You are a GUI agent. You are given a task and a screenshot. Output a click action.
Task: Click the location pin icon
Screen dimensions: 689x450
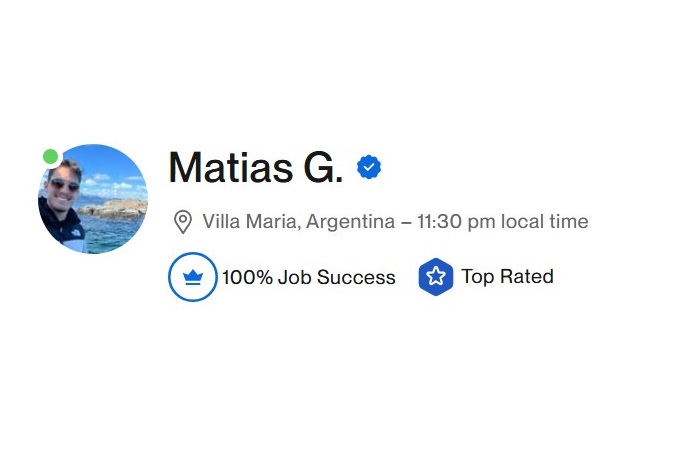click(x=183, y=222)
